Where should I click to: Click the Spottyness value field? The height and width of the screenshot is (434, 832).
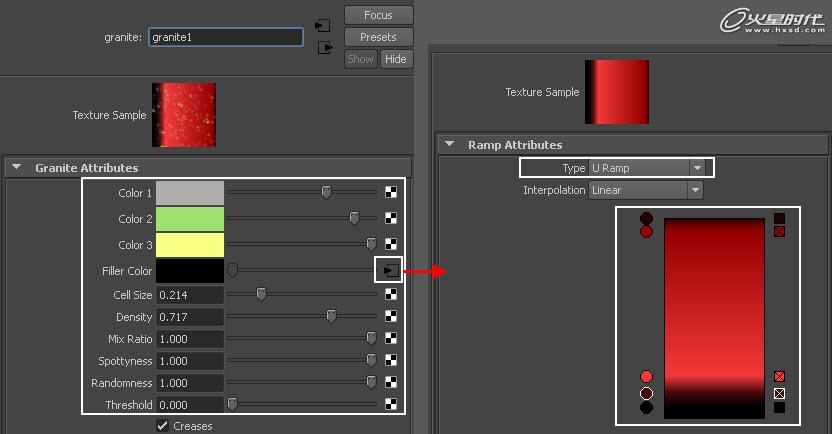[x=190, y=361]
